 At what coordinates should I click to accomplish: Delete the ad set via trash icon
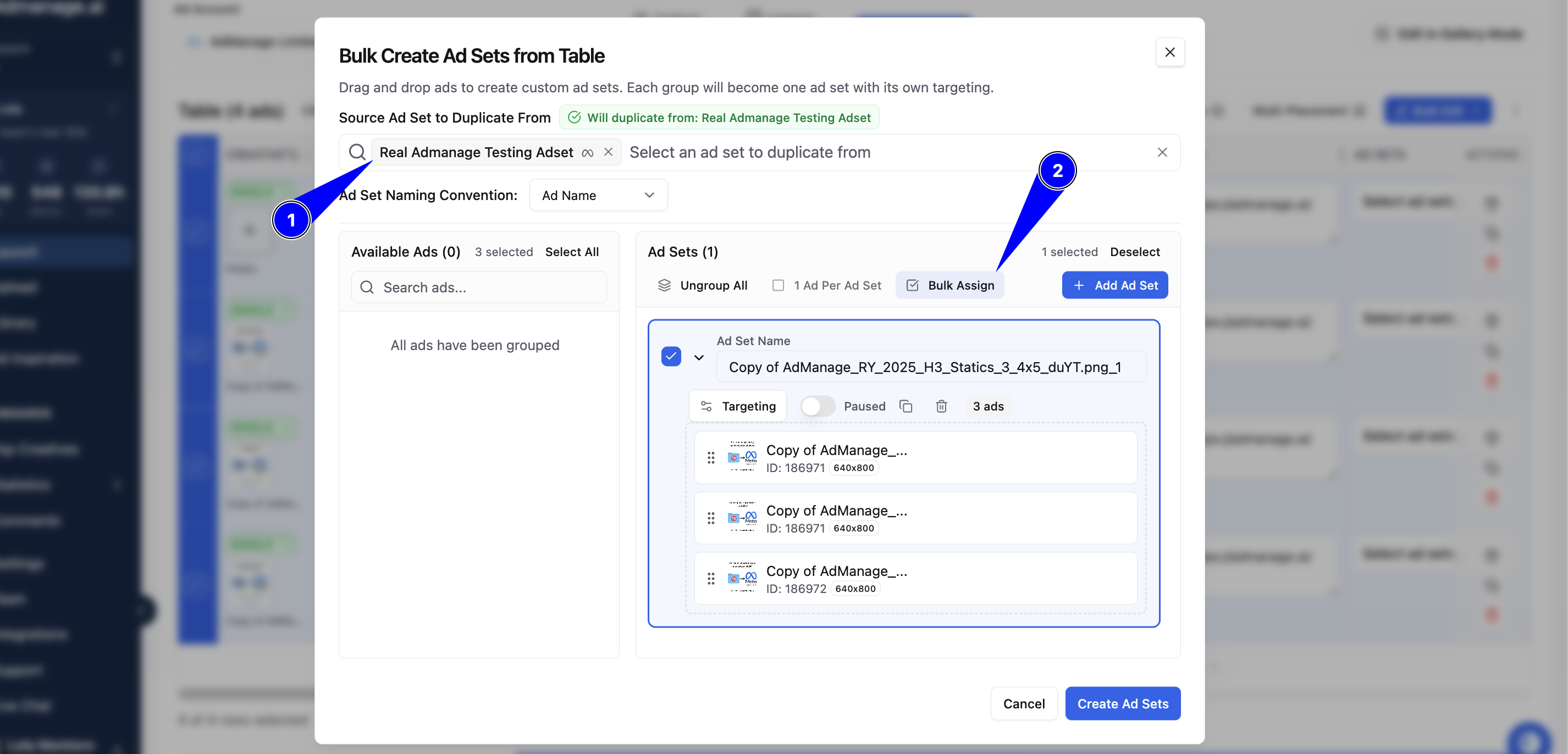tap(941, 406)
